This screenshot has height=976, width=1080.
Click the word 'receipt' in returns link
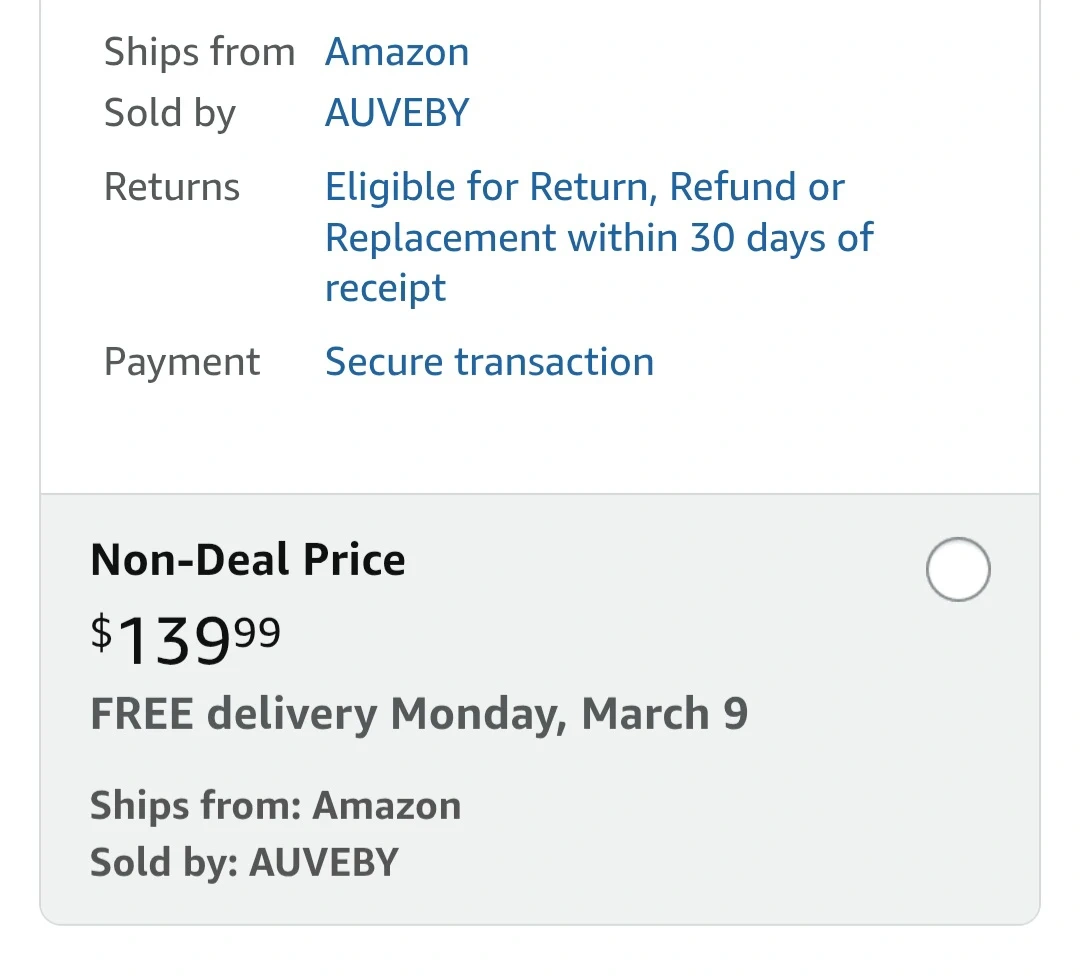click(x=385, y=288)
